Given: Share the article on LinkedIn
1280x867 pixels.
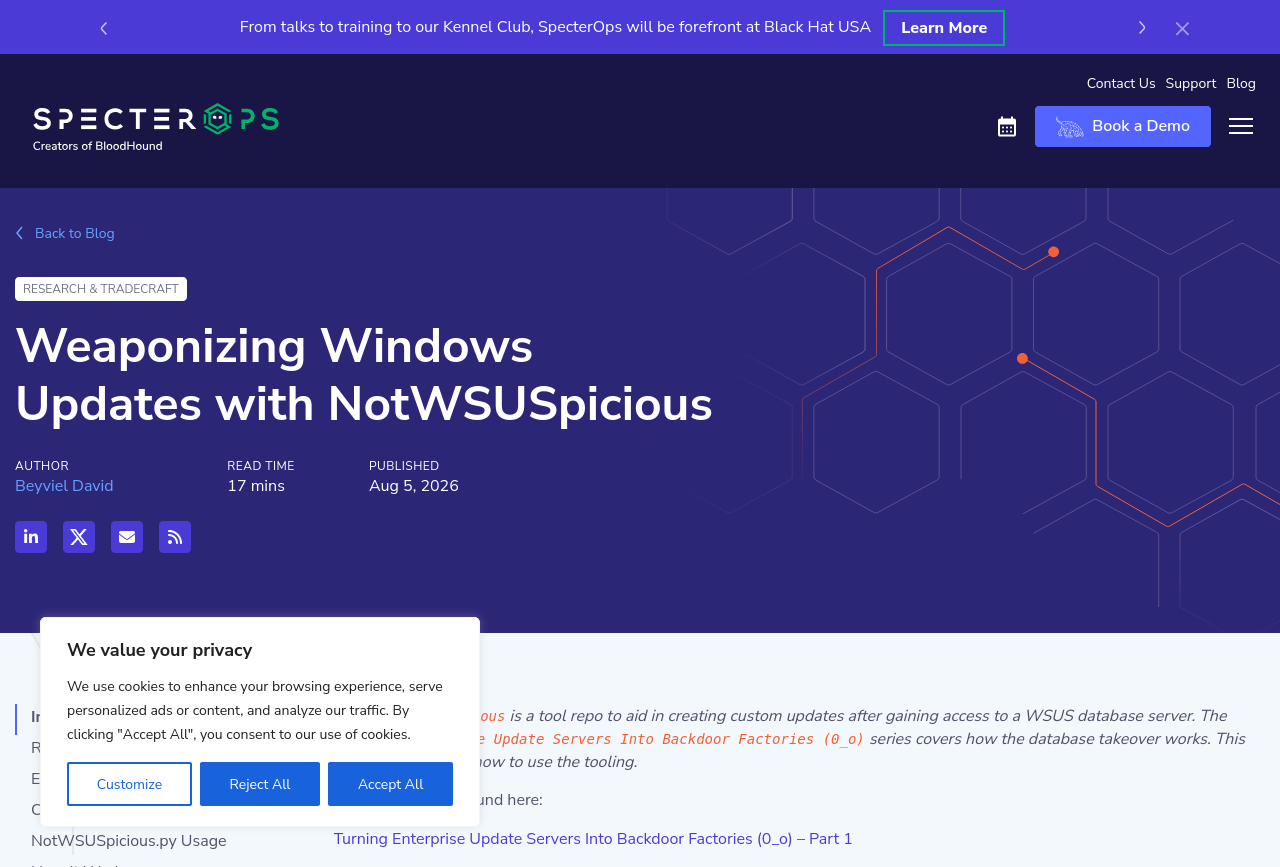Looking at the screenshot, I should tap(31, 537).
